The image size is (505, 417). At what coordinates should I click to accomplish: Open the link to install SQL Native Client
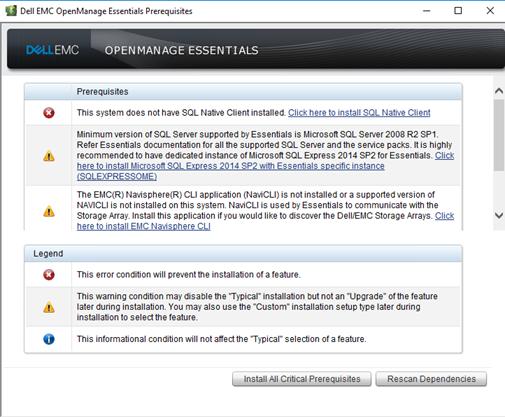click(359, 113)
